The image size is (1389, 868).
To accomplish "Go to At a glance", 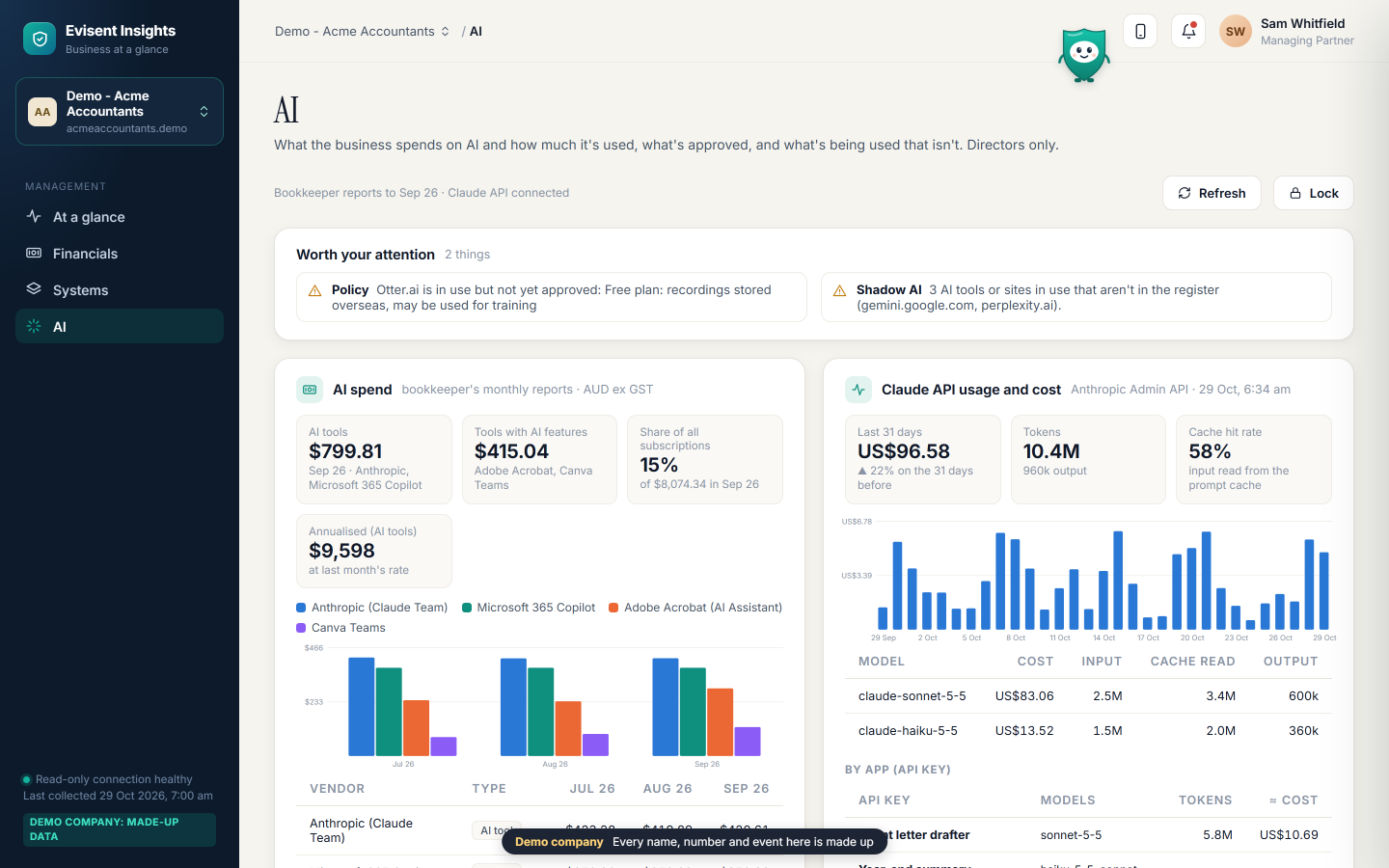I will pyautogui.click(x=120, y=217).
